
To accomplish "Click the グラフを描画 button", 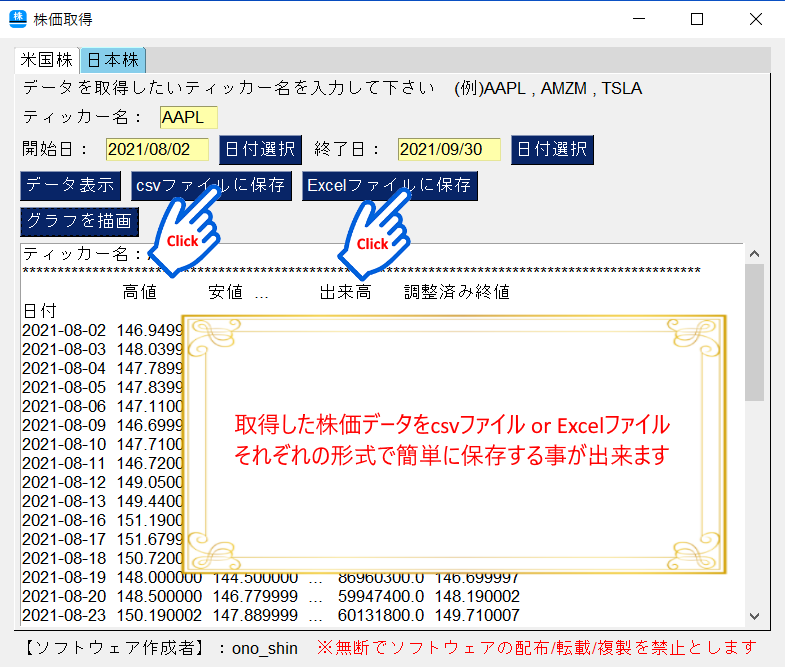I will click(x=80, y=222).
